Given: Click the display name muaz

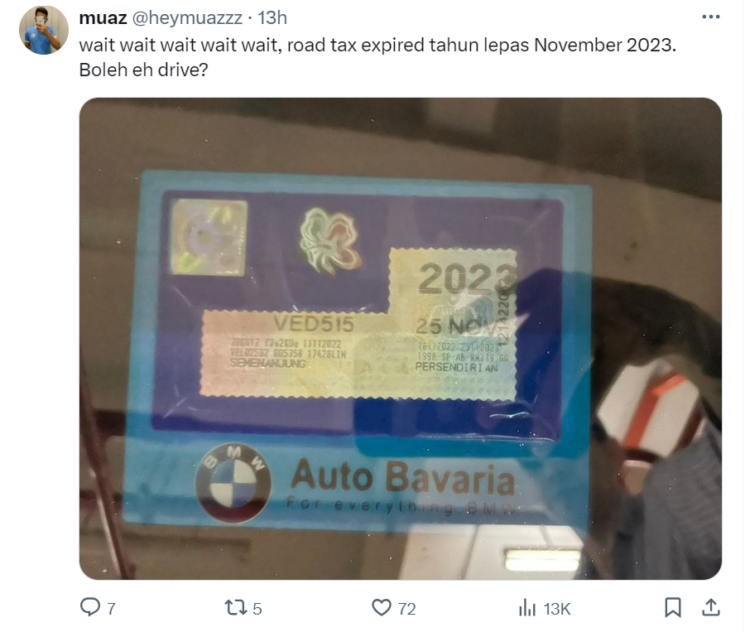Looking at the screenshot, I should click(x=103, y=18).
